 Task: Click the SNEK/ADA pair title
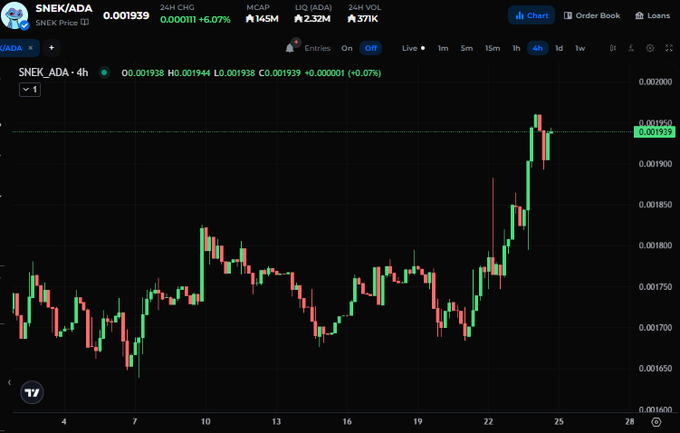point(64,8)
